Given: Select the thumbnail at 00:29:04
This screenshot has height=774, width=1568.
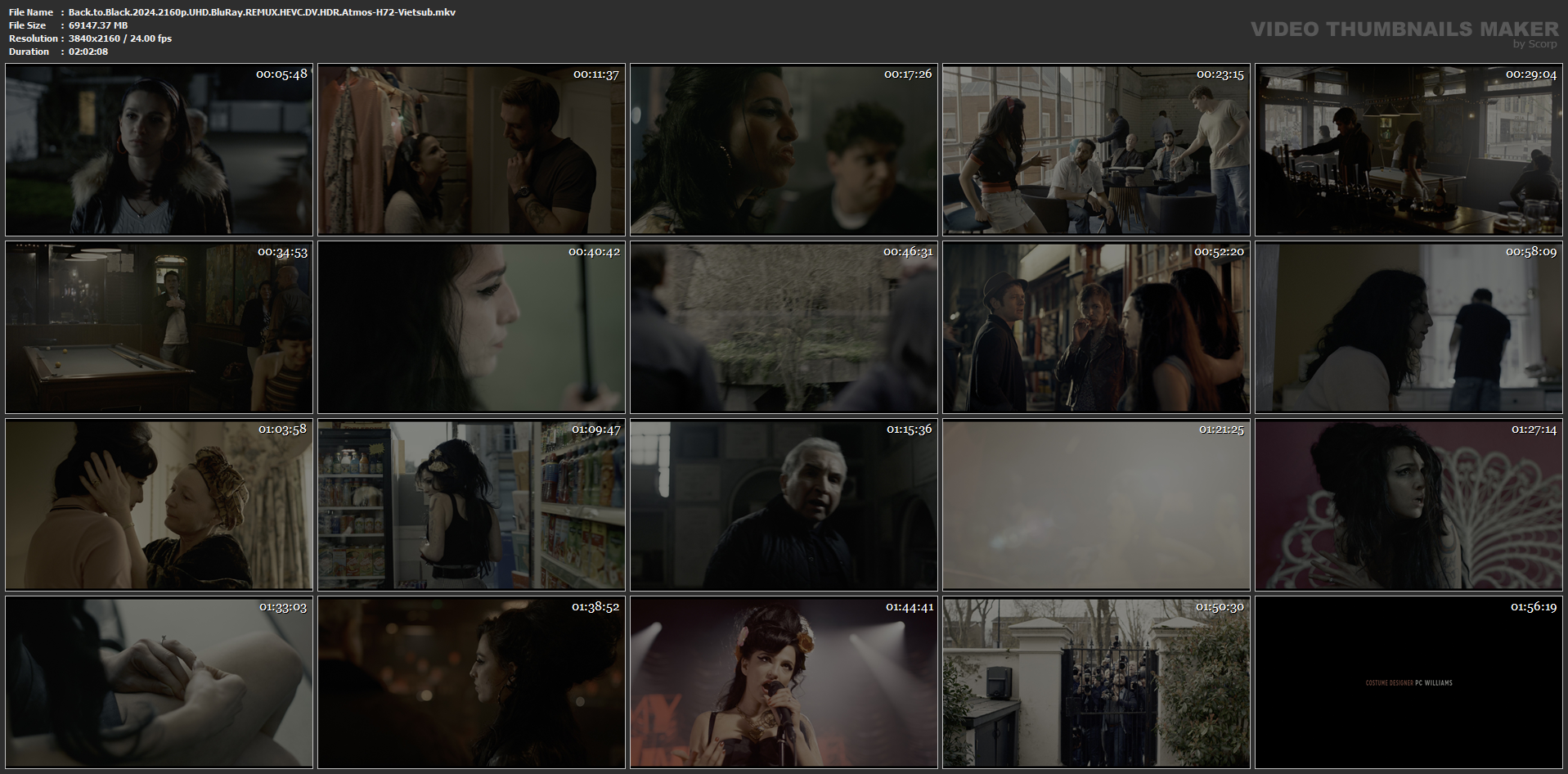Looking at the screenshot, I should point(1409,150).
